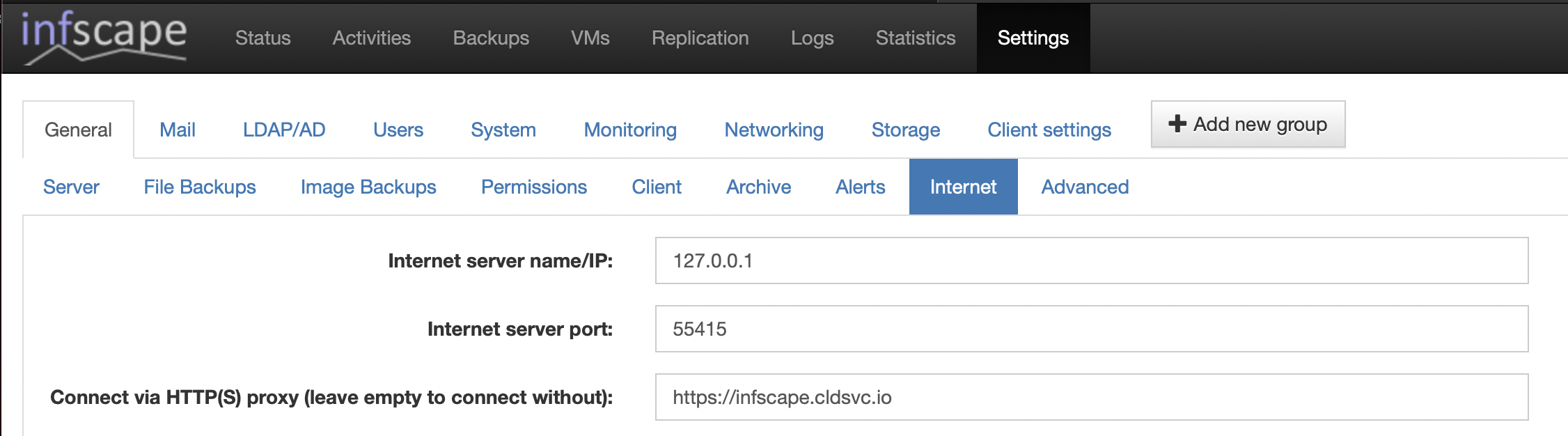Image resolution: width=1568 pixels, height=436 pixels.
Task: Click the Internet server name/IP field
Action: click(x=1091, y=261)
